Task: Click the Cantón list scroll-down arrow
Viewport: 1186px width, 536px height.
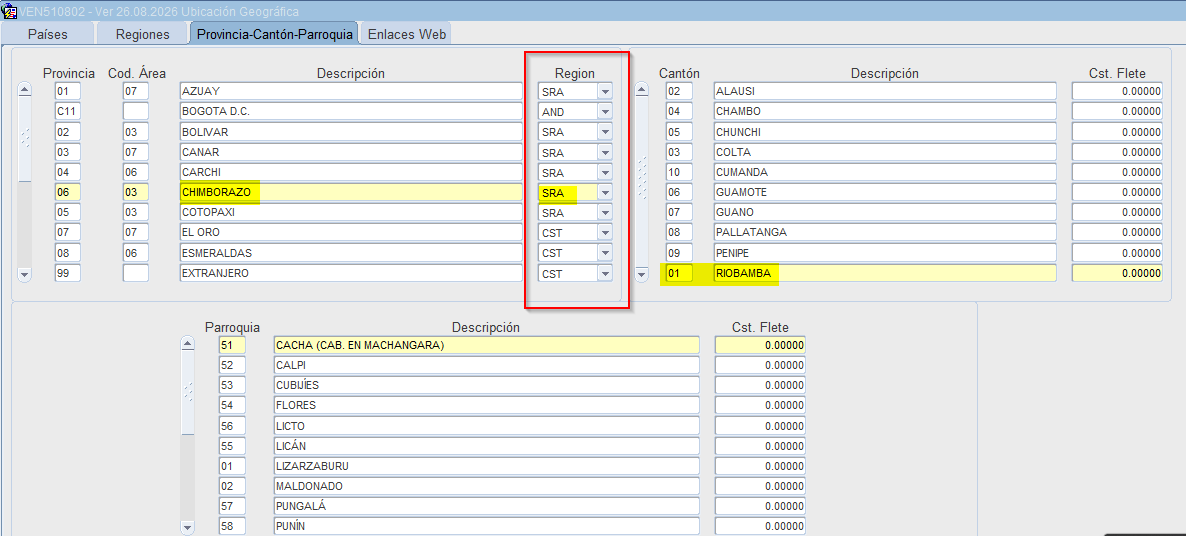Action: tap(641, 274)
